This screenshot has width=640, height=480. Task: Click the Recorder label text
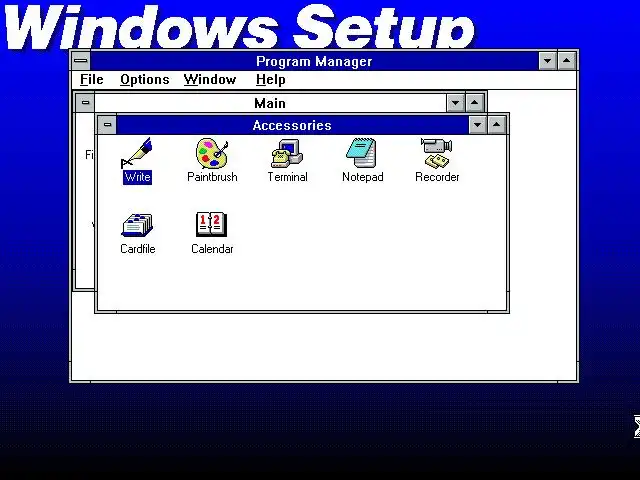(437, 177)
